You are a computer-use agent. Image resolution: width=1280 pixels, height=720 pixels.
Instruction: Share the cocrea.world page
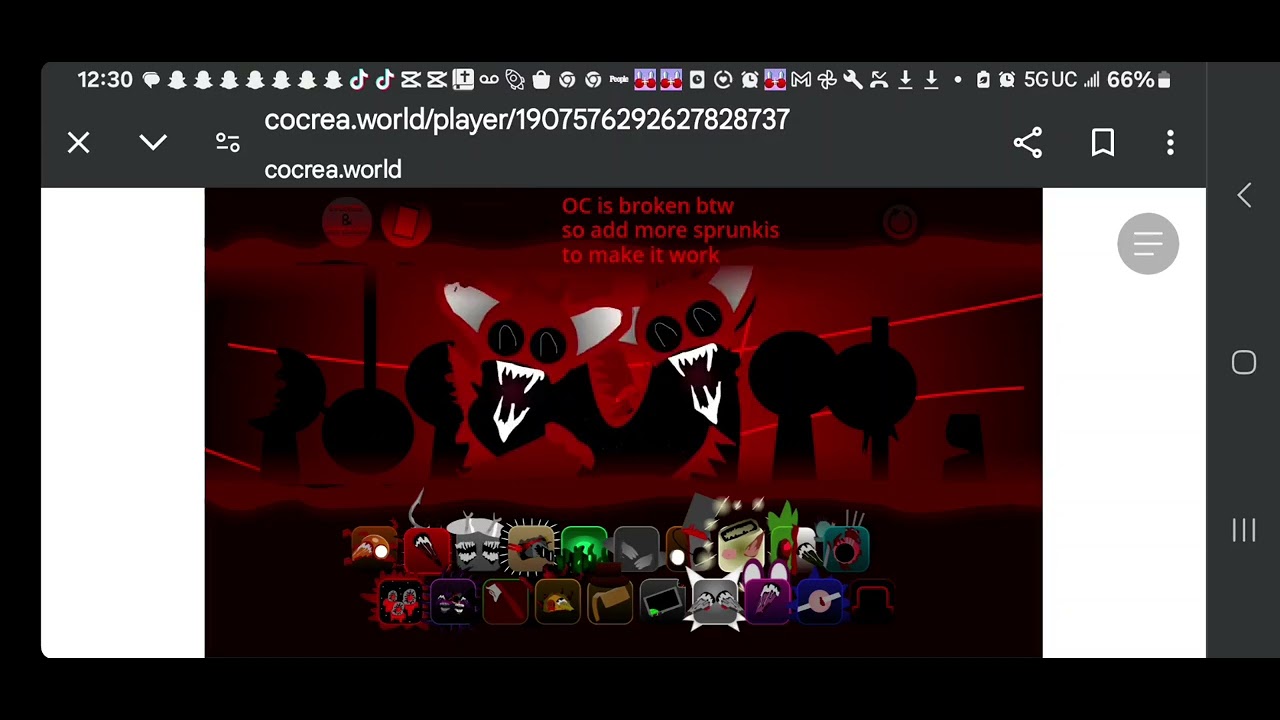click(x=1028, y=143)
